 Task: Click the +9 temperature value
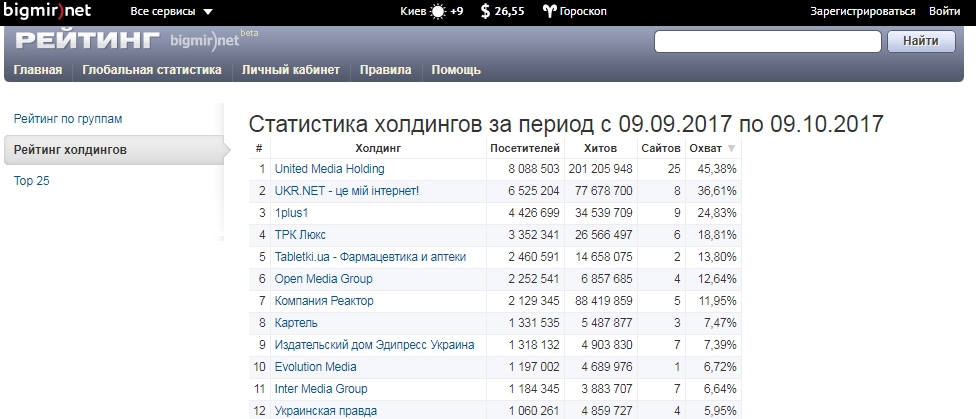456,11
